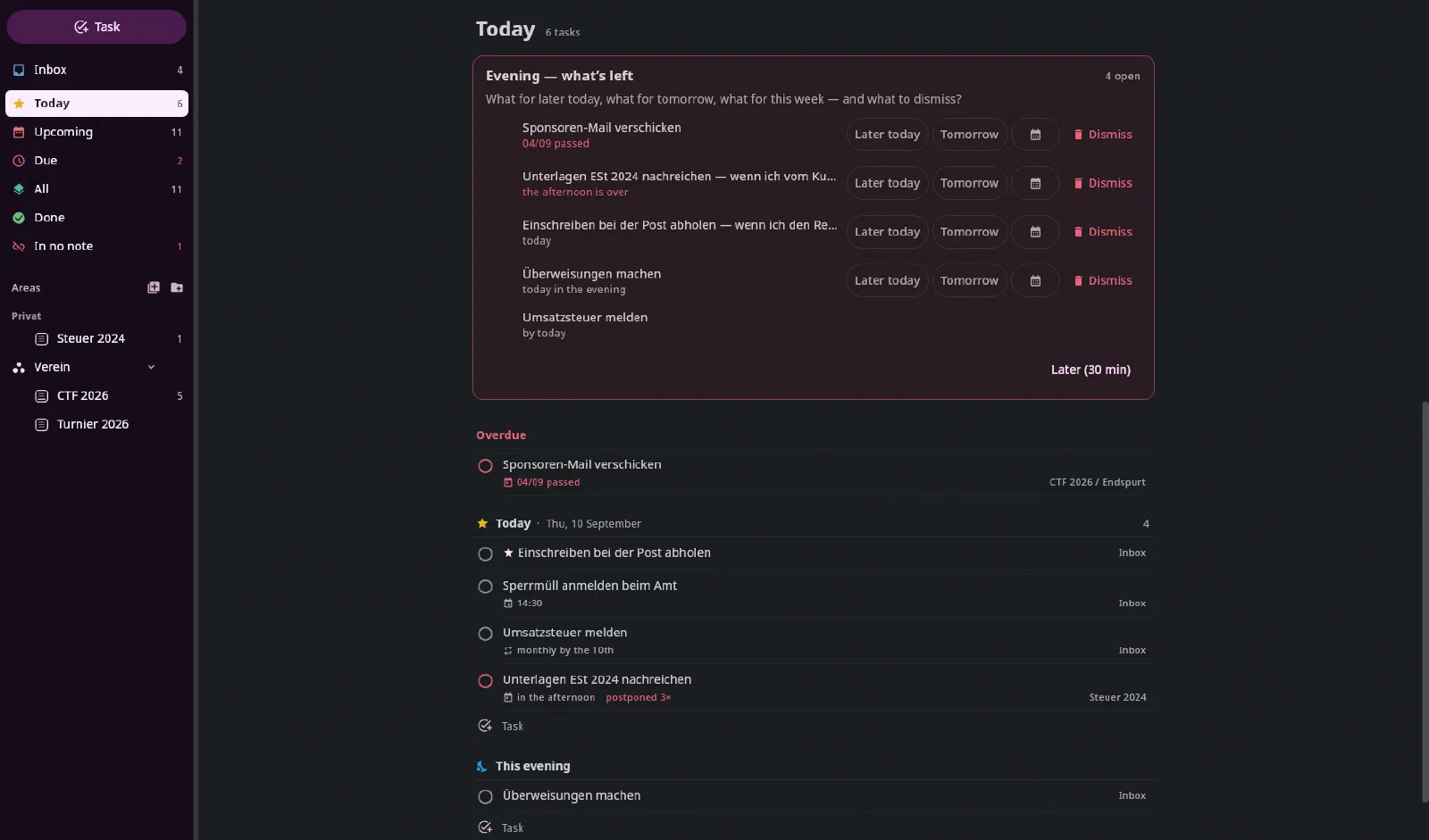Image resolution: width=1429 pixels, height=840 pixels.
Task: Collapse the Overdue section header
Action: tap(501, 435)
